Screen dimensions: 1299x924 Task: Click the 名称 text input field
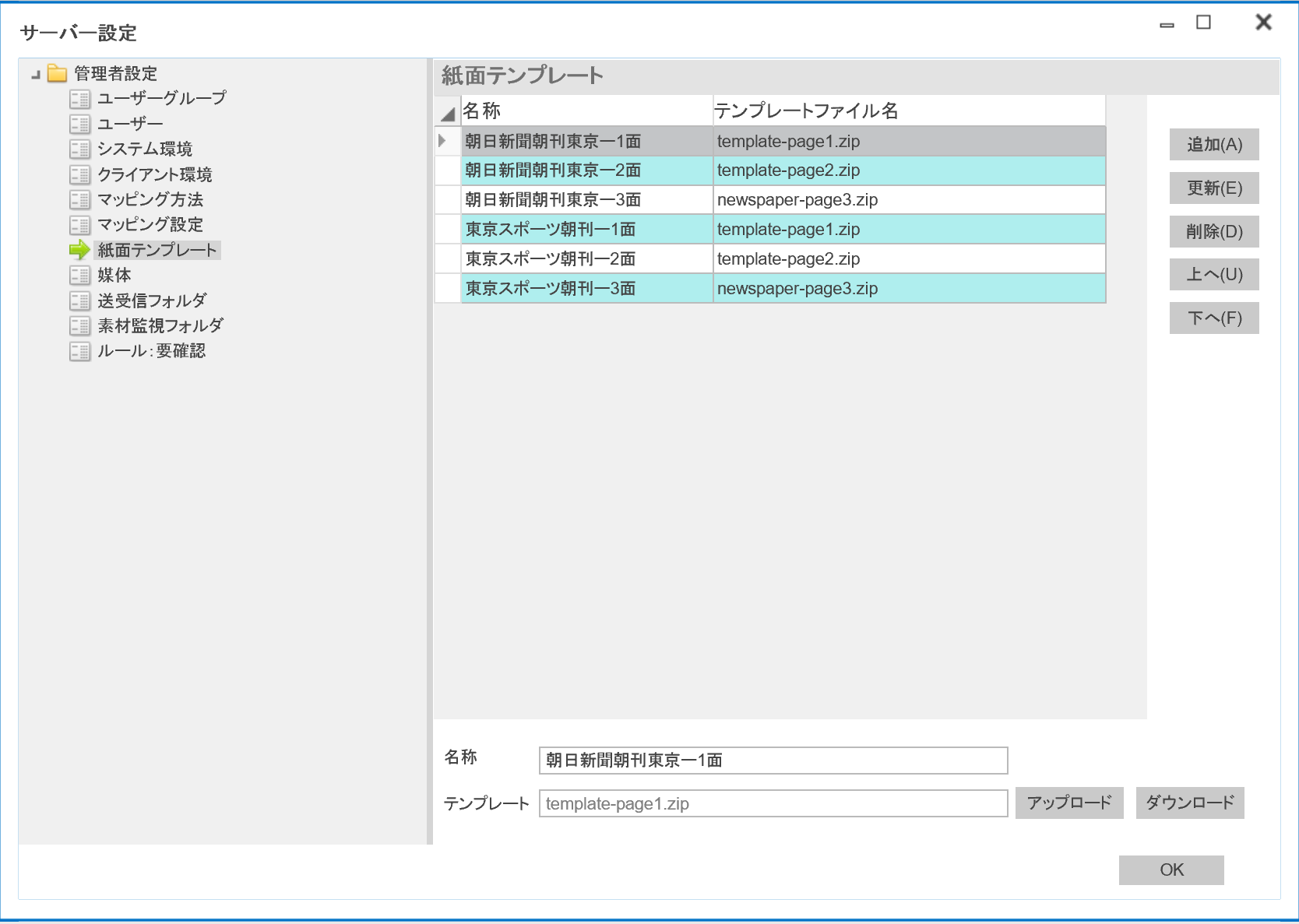click(773, 761)
